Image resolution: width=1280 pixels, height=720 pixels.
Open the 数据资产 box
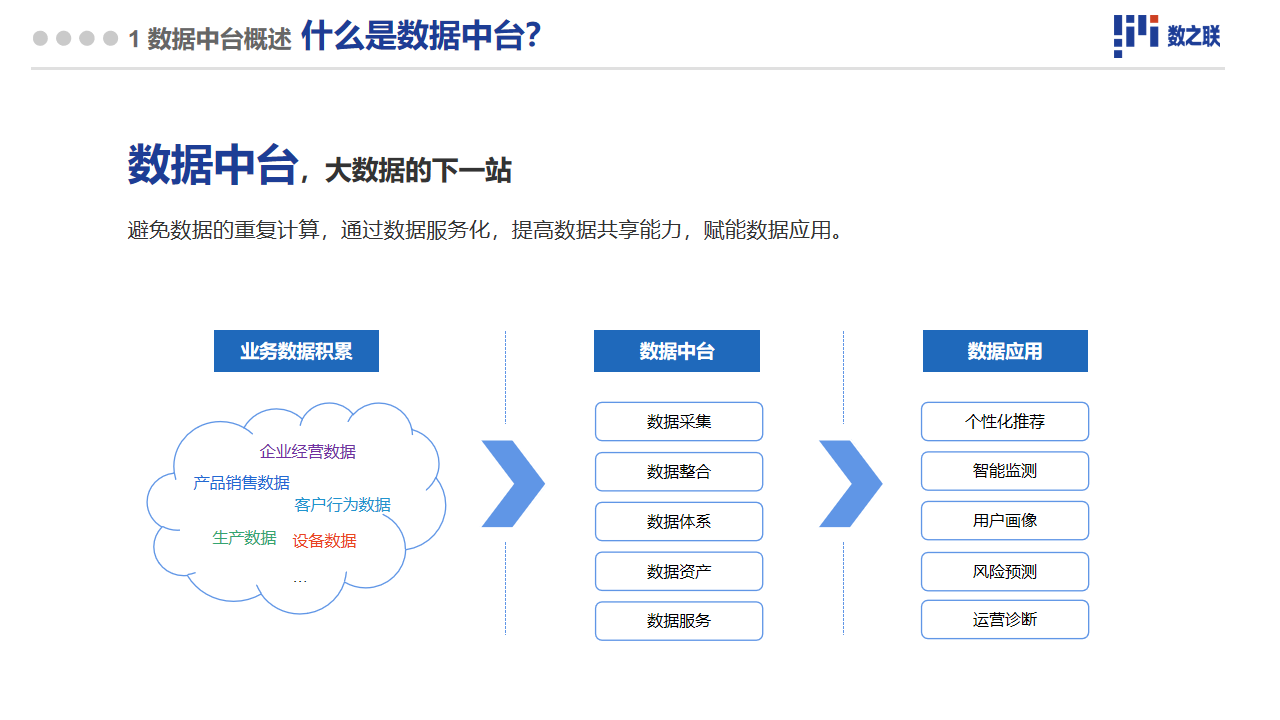[679, 571]
